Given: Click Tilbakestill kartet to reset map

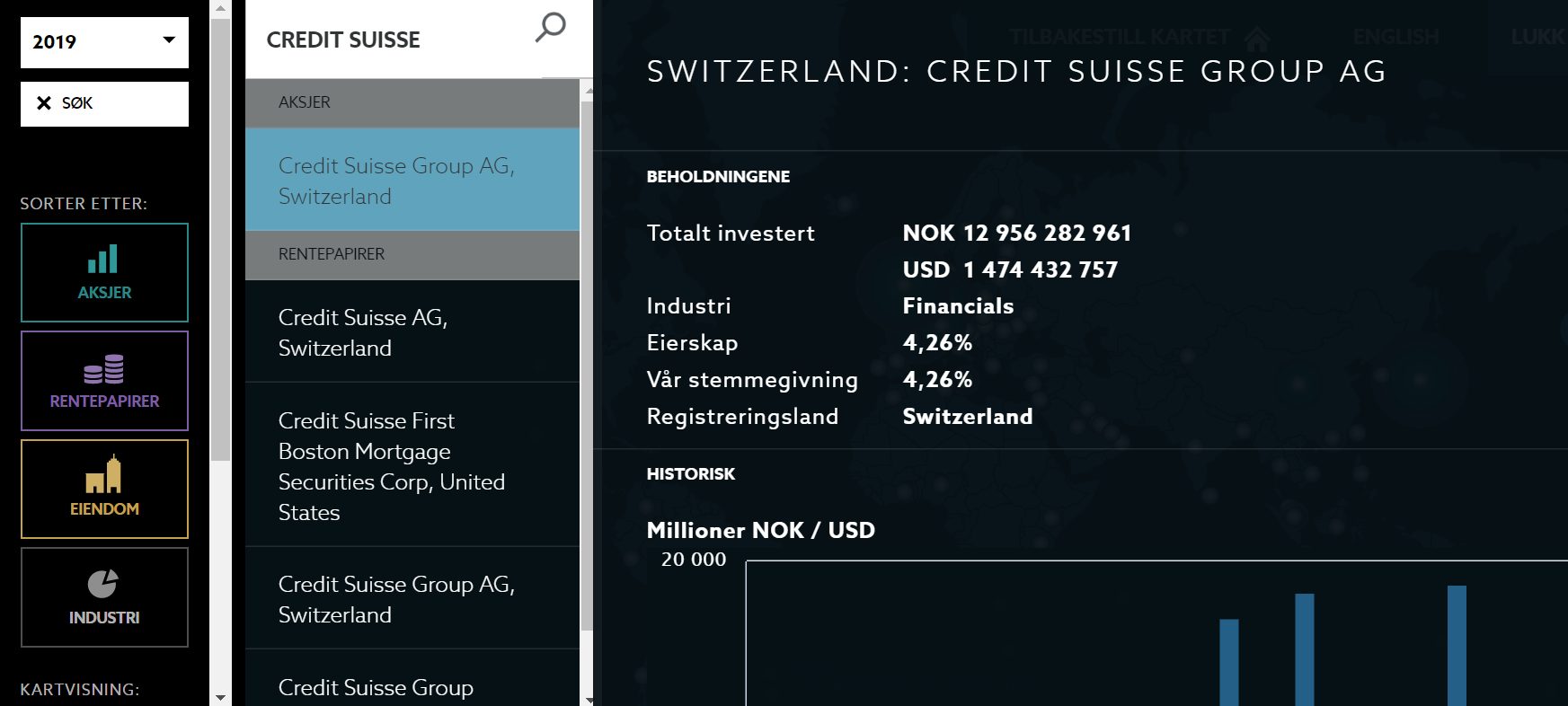Looking at the screenshot, I should [x=1119, y=37].
